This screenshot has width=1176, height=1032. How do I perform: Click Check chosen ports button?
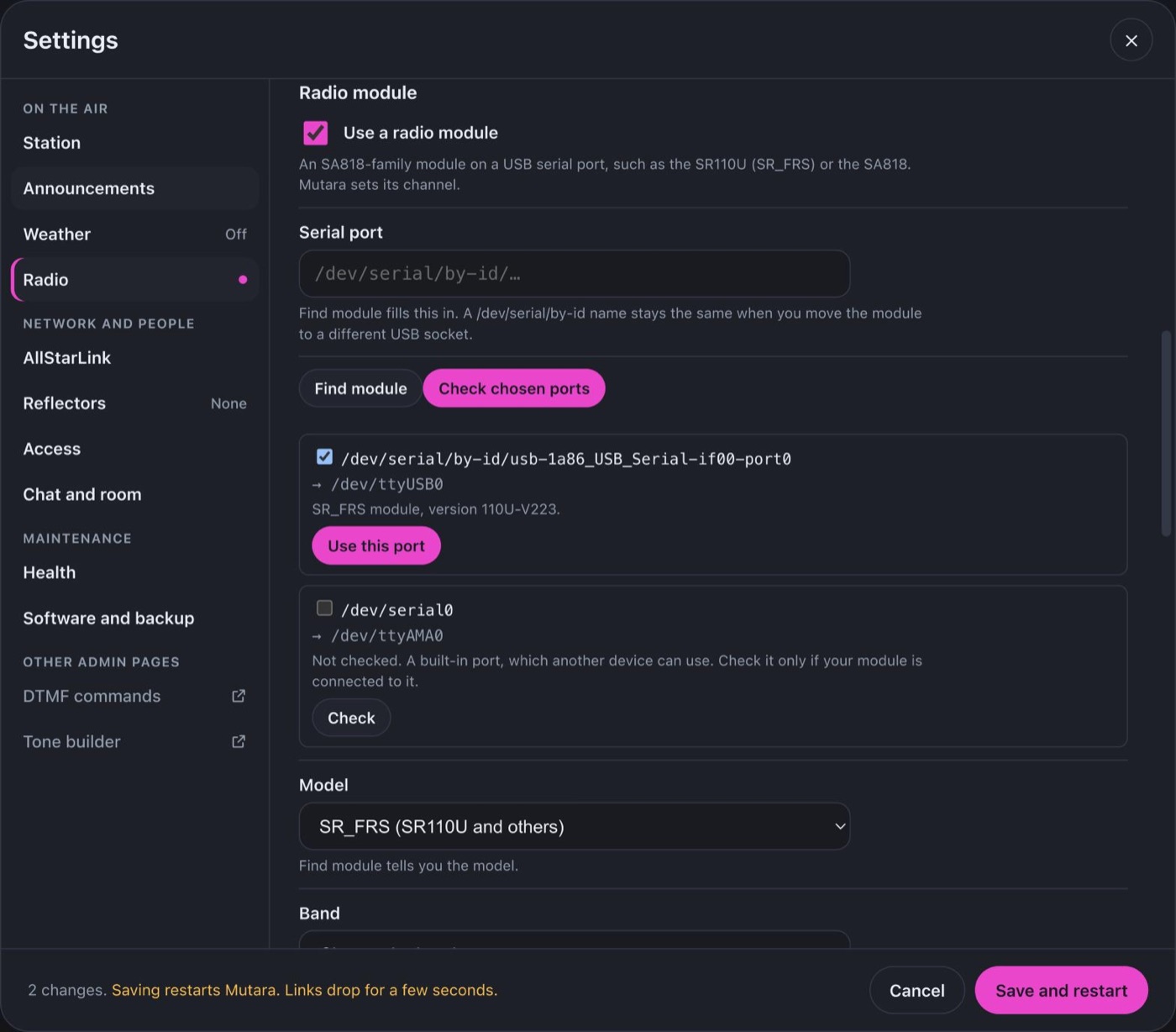tap(514, 388)
